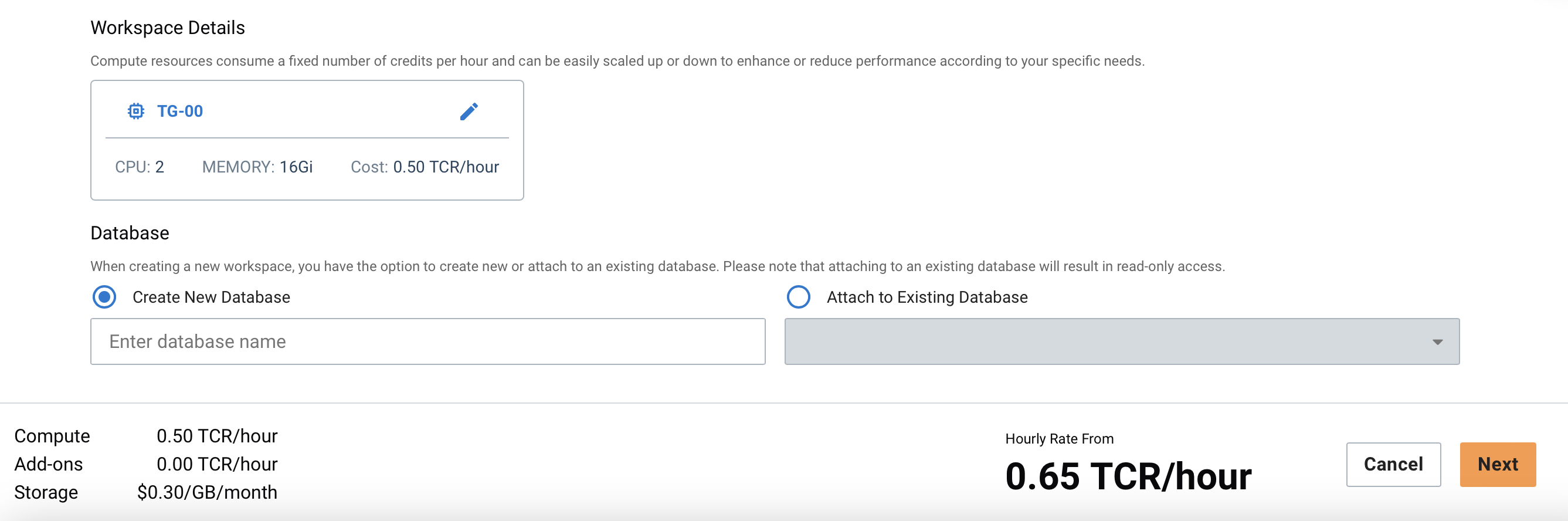Proceed with the orange Next button

[1498, 464]
